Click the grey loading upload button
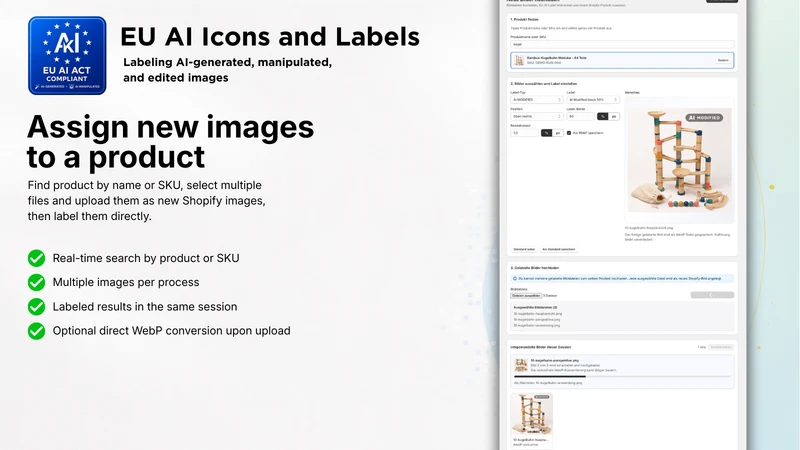Image resolution: width=800 pixels, height=450 pixels. (x=712, y=295)
